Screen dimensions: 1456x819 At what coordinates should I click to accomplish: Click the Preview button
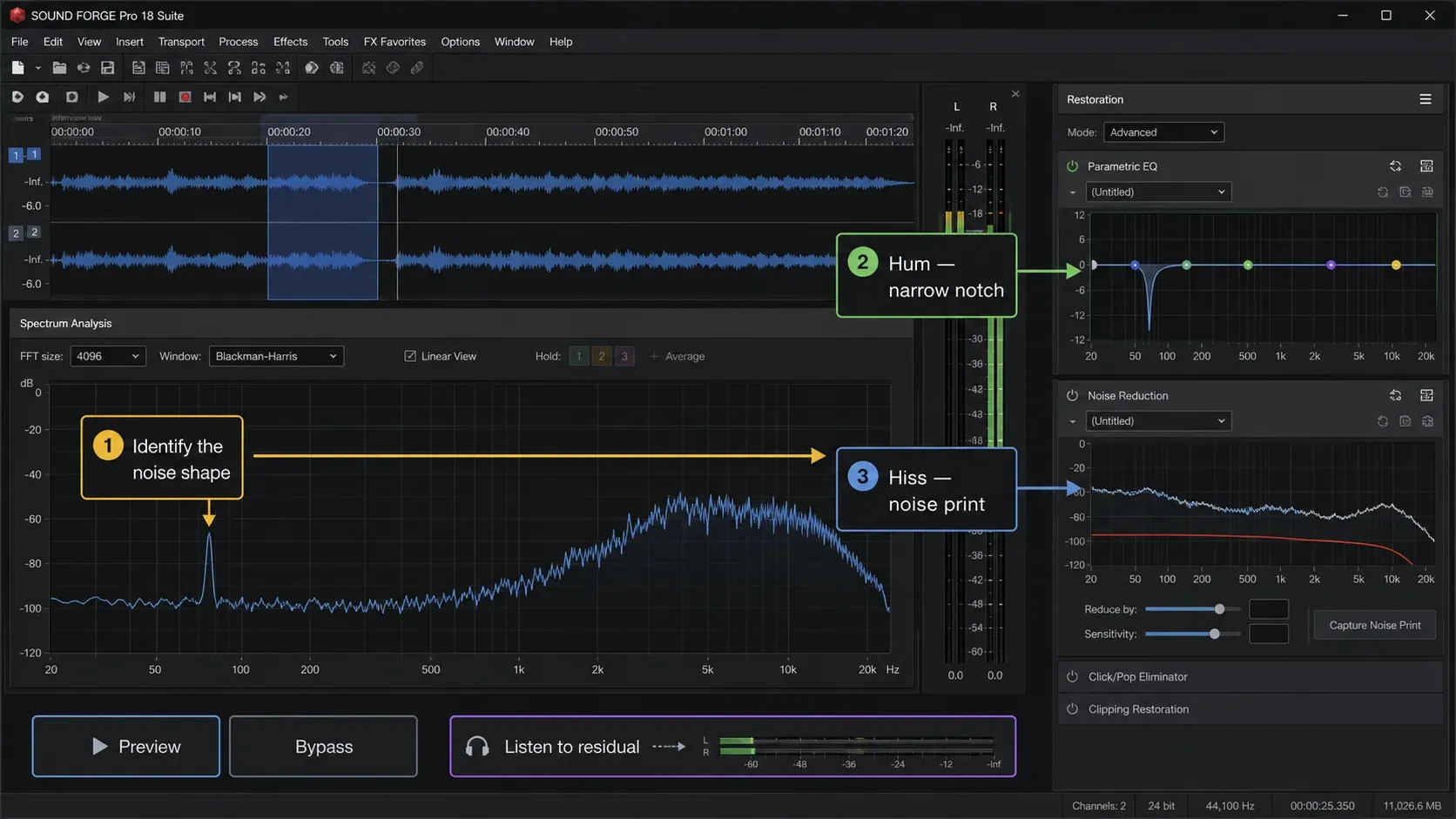pos(126,747)
